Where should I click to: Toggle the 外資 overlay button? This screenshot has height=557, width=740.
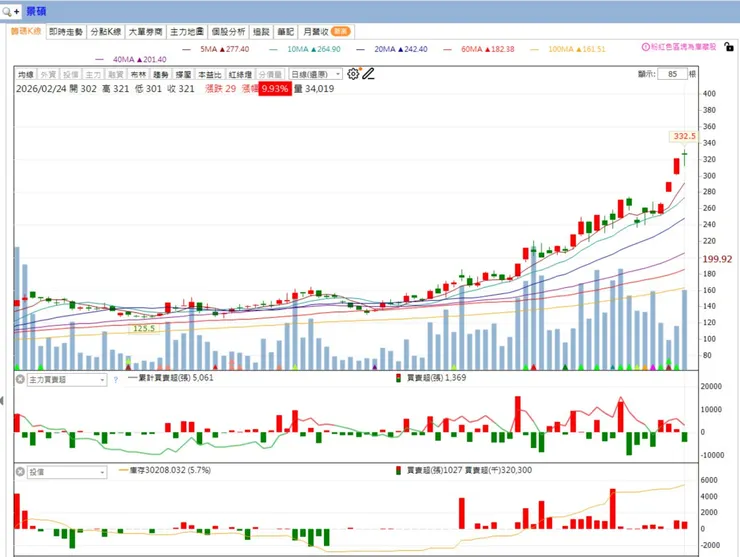[48, 75]
